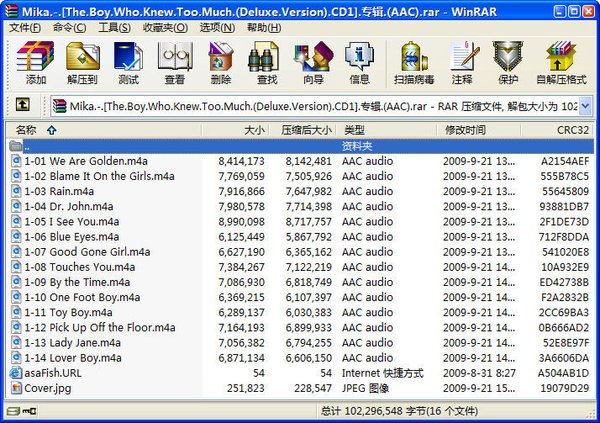Image resolution: width=600 pixels, height=423 pixels.
Task: Click the file icon of 1-14 Lover Boy.m4a
Action: pyautogui.click(x=16, y=357)
